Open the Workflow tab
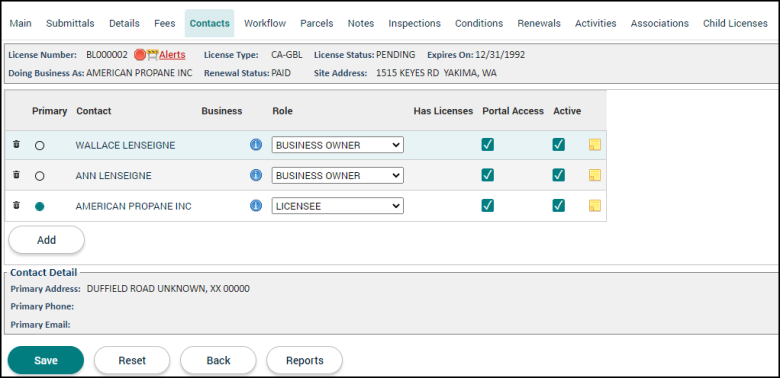Image resolution: width=780 pixels, height=378 pixels. (265, 23)
